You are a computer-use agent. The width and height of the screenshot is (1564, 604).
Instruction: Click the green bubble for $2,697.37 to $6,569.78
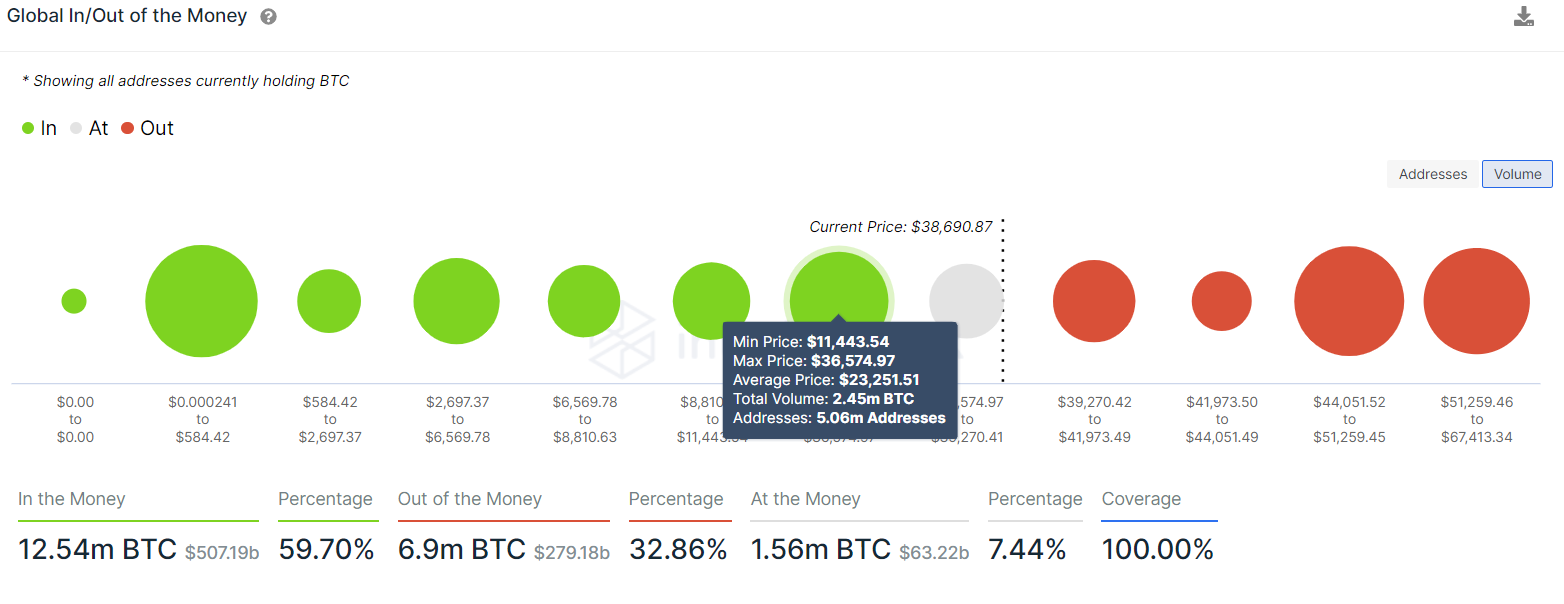click(x=456, y=301)
